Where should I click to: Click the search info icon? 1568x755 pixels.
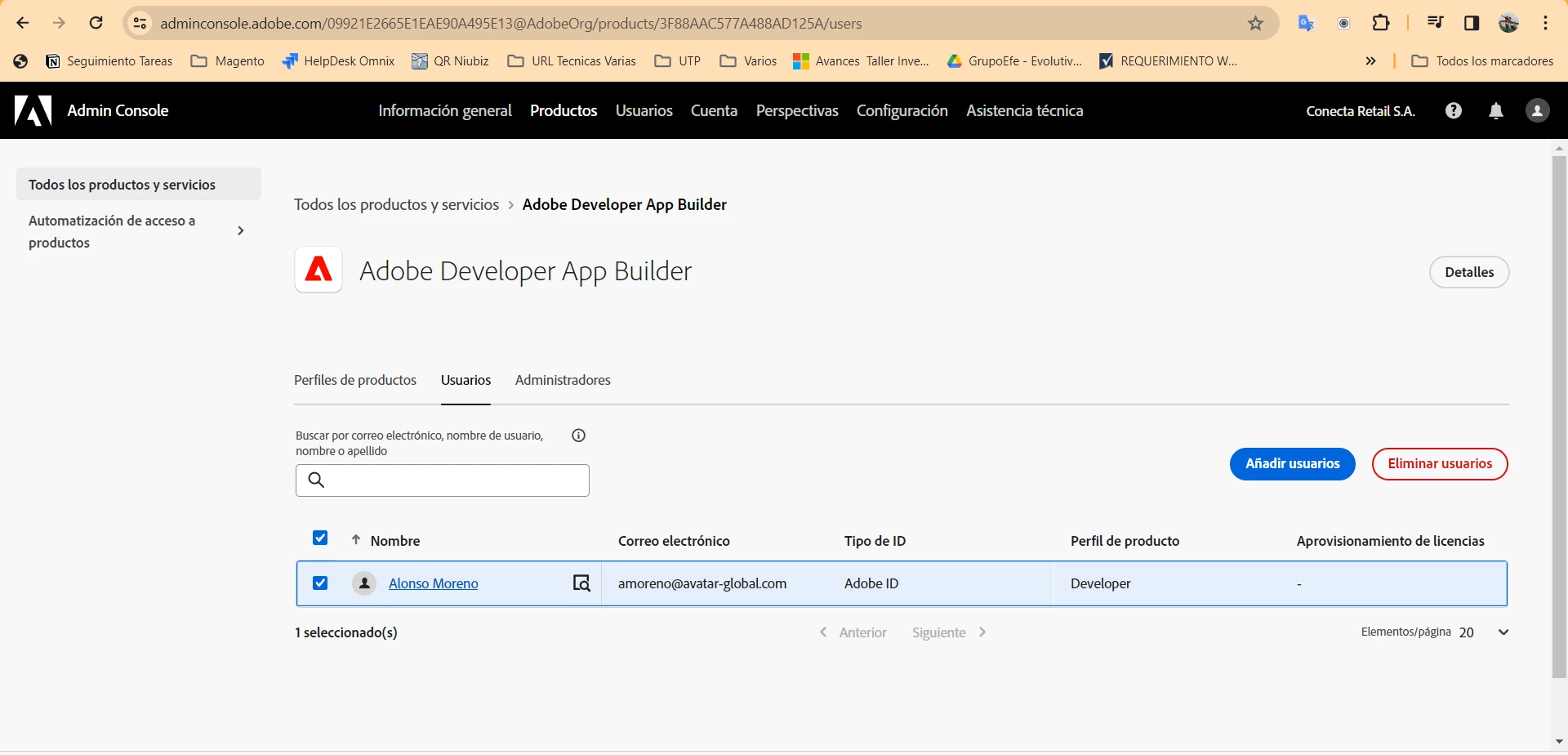click(x=579, y=436)
